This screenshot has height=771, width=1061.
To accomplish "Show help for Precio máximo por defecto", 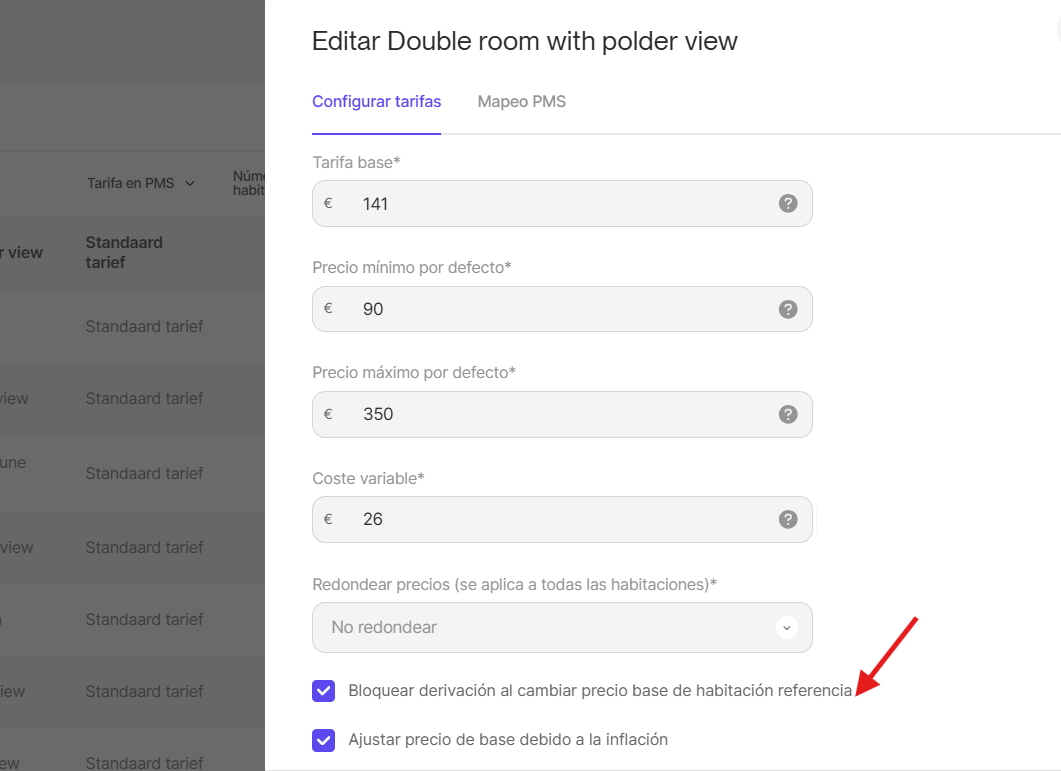I will 788,414.
